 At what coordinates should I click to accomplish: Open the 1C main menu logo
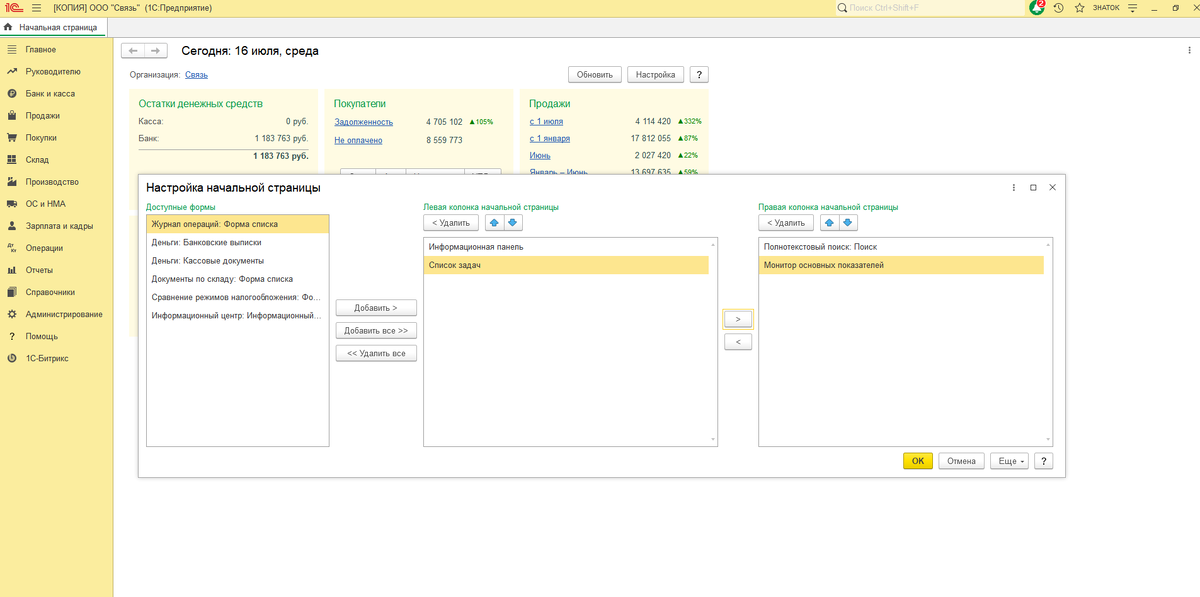(13, 7)
